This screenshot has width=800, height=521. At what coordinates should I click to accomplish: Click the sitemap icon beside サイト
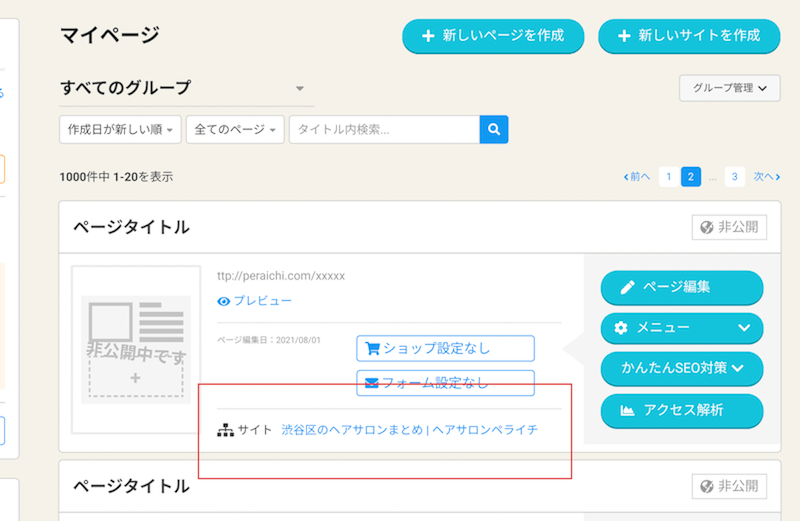tap(225, 430)
